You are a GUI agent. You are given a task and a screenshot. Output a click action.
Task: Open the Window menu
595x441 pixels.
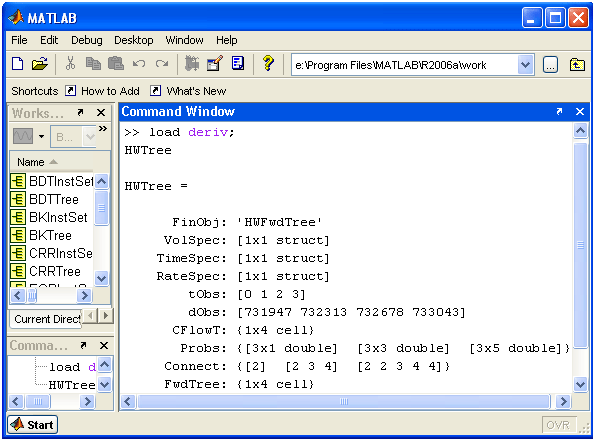pyautogui.click(x=184, y=40)
